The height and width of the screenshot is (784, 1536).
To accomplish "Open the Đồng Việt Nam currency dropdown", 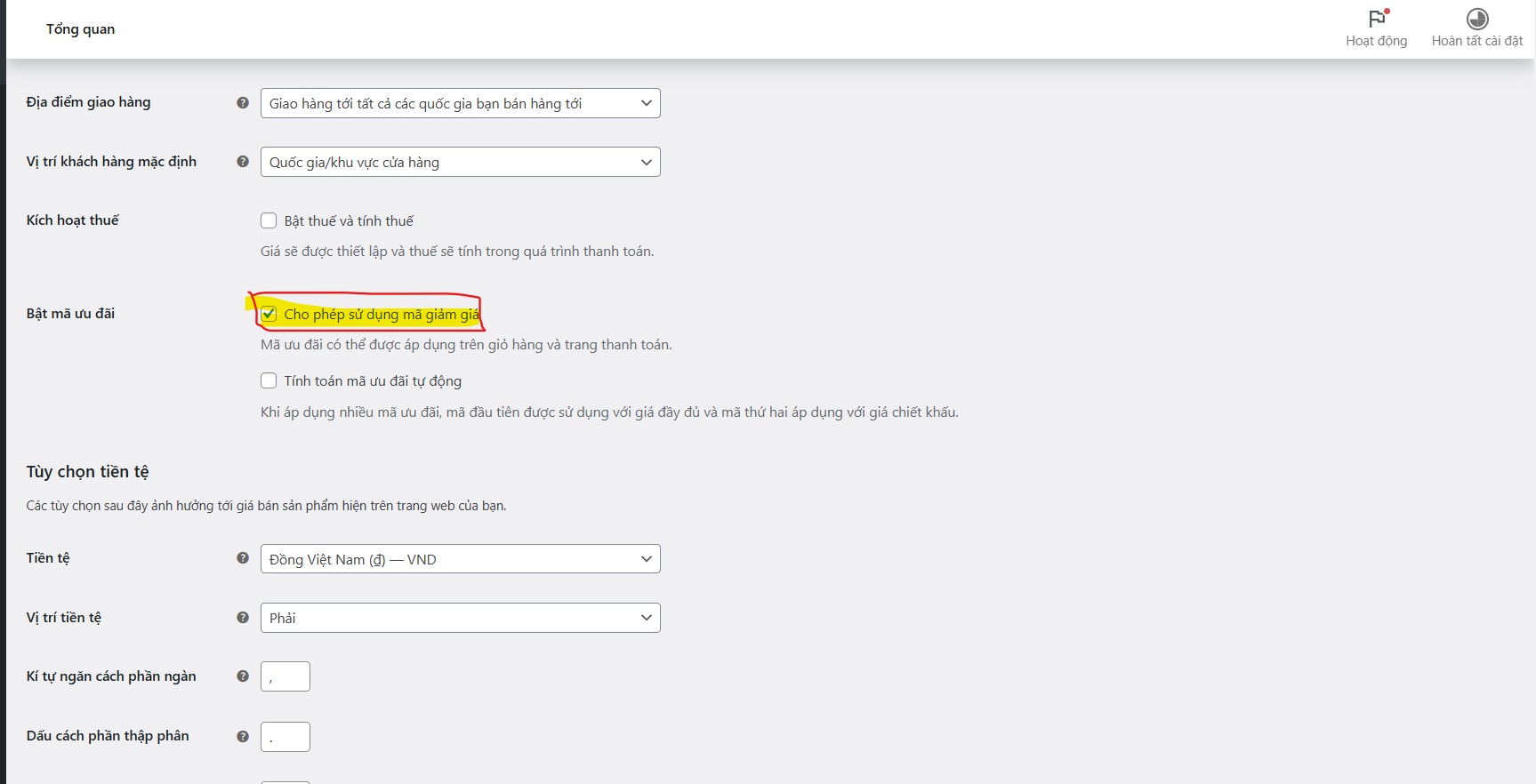I will tap(460, 559).
